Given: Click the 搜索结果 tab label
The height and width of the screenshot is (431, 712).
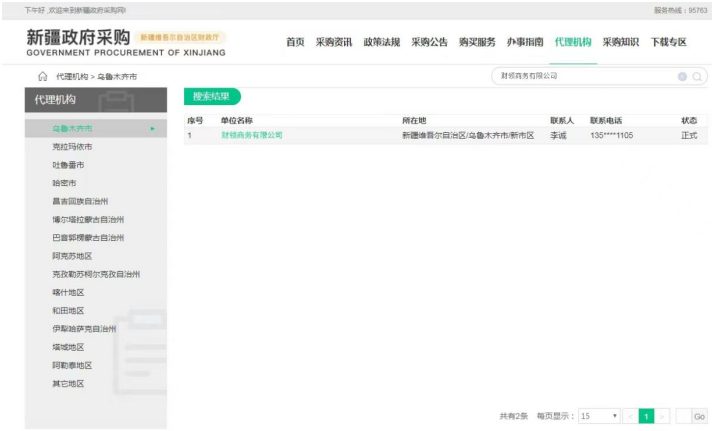Looking at the screenshot, I should coord(211,97).
